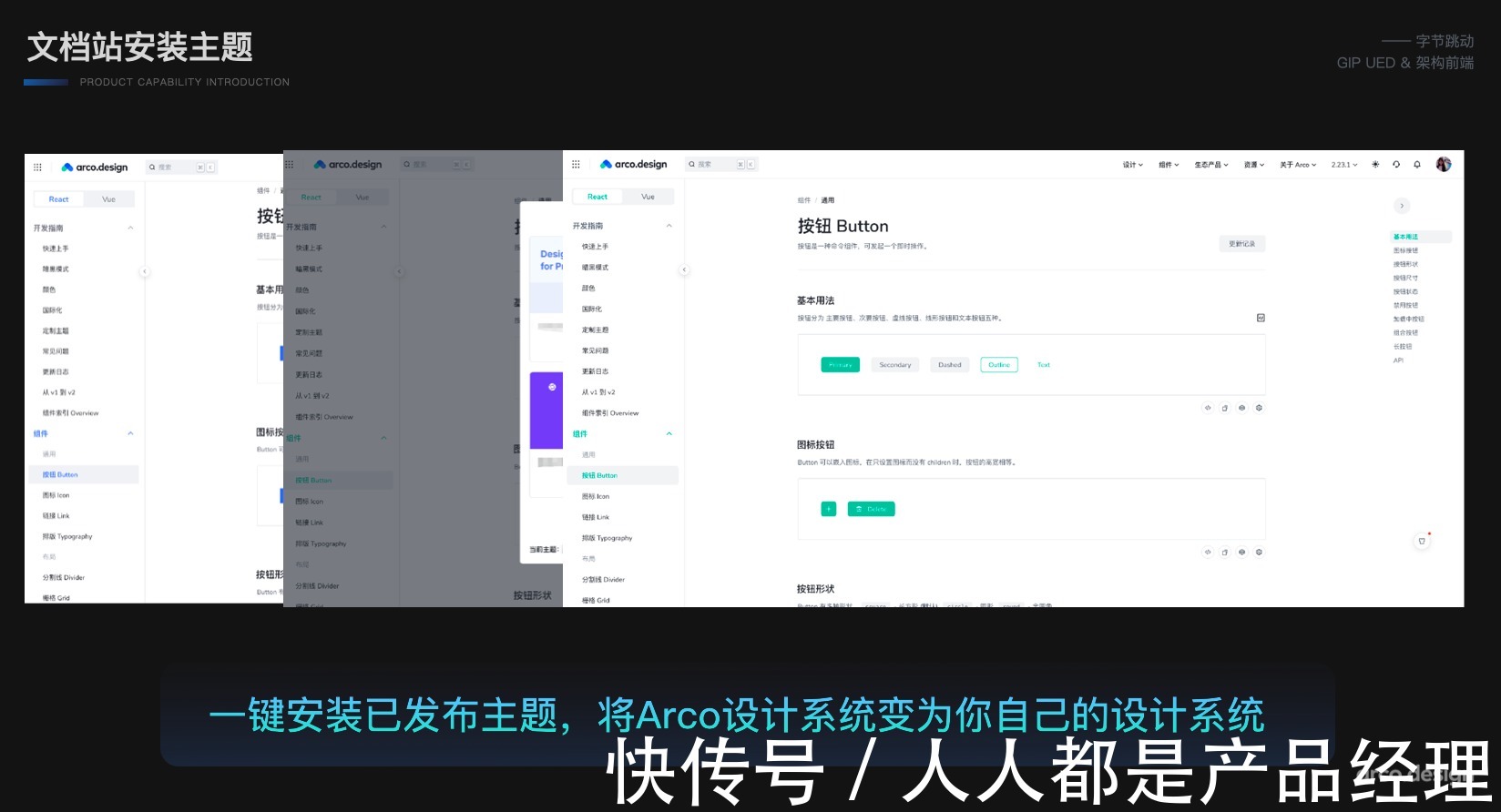Collapse the right anchor panel chevron
Viewport: 1501px width, 812px height.
pos(1403,206)
